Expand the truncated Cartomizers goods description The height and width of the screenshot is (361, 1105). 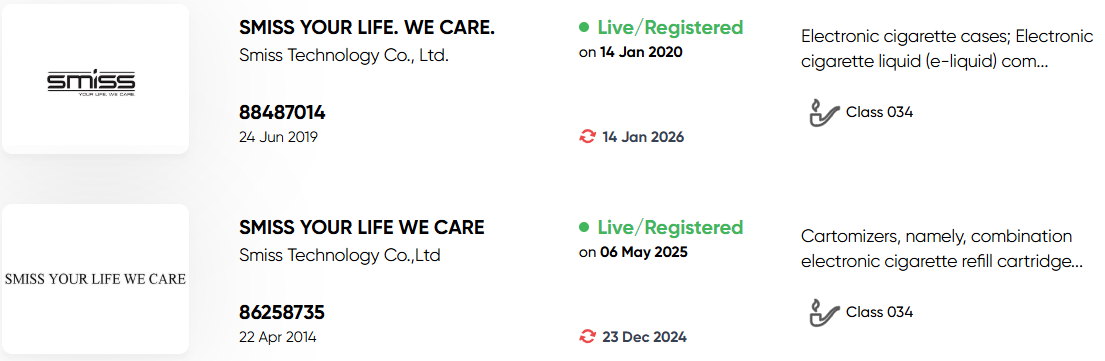coord(942,249)
